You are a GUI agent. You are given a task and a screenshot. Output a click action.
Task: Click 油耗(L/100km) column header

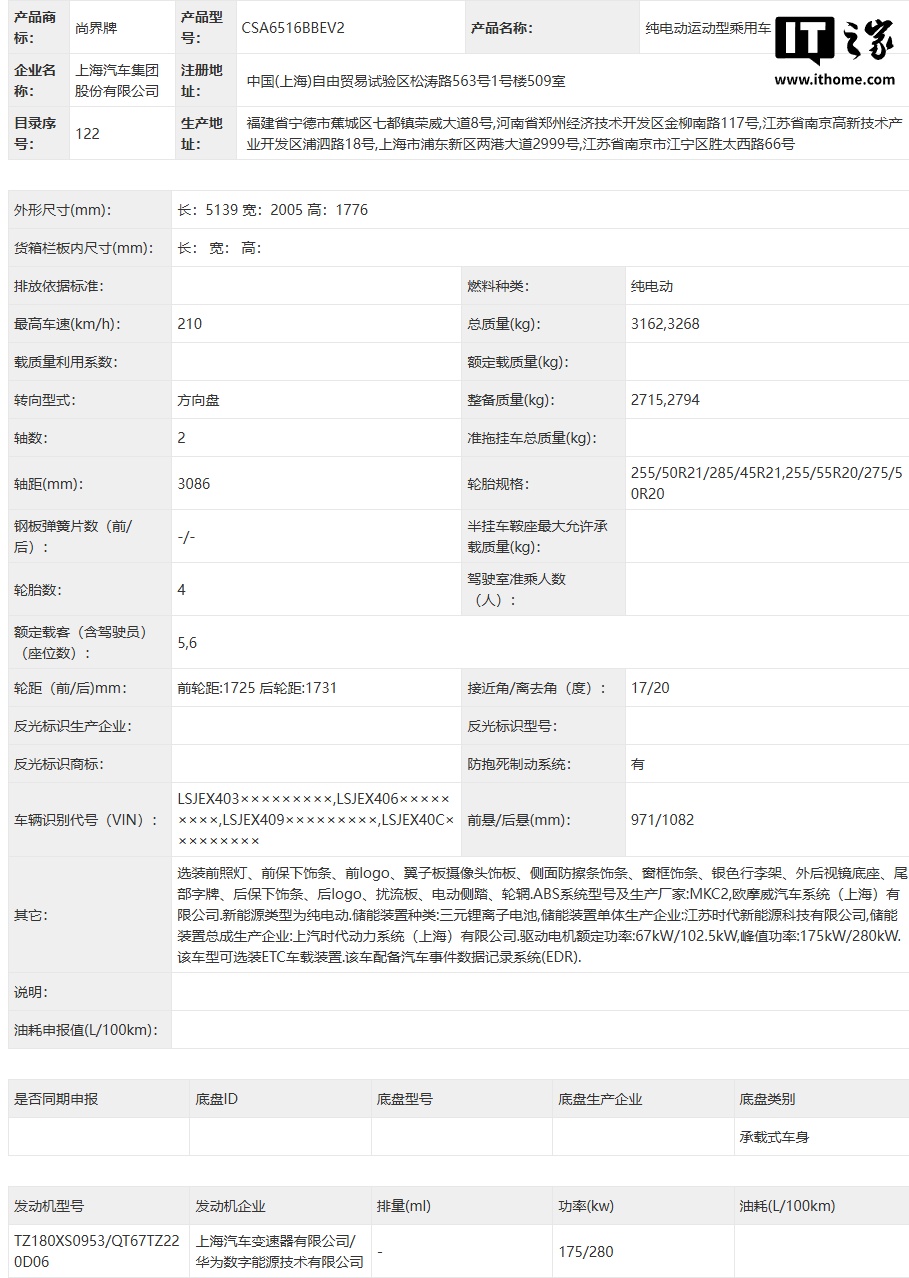(x=787, y=1206)
